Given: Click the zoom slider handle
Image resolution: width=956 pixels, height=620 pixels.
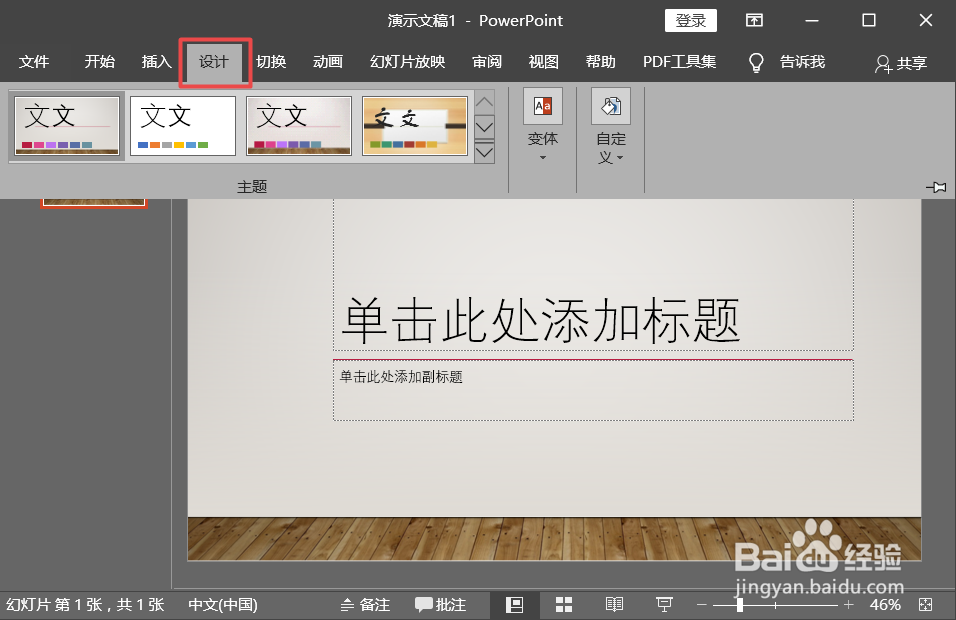Looking at the screenshot, I should 740,605.
